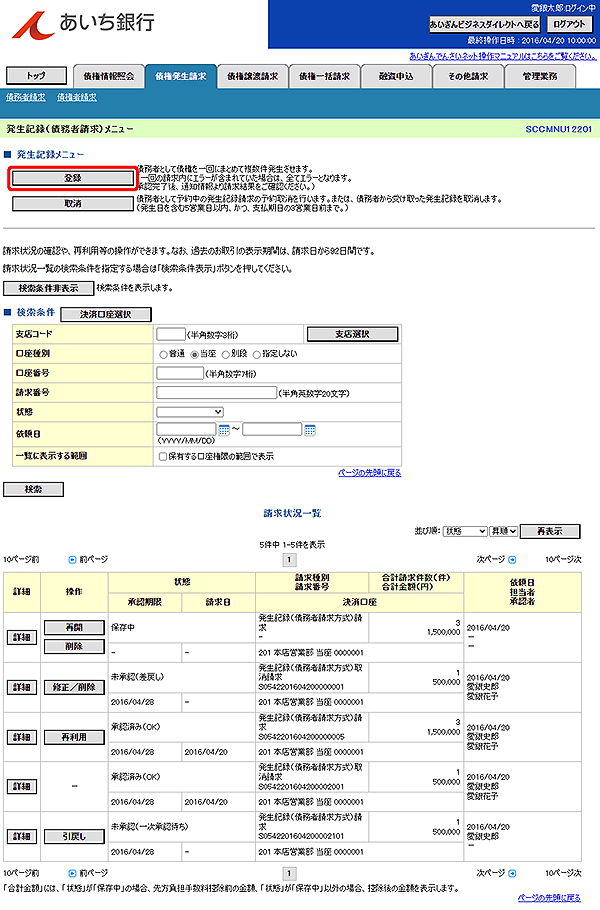Image resolution: width=600 pixels, height=910 pixels.
Task: Switch to the 債権発生請求 tab
Action: click(180, 76)
